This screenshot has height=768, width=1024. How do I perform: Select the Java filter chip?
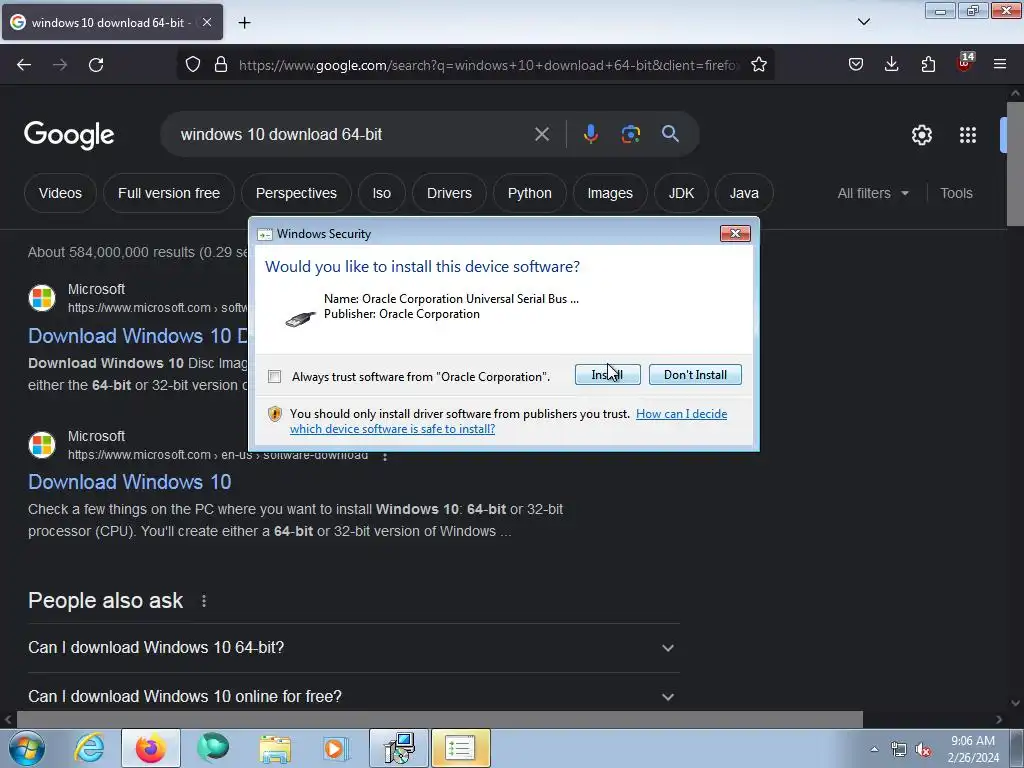point(744,193)
